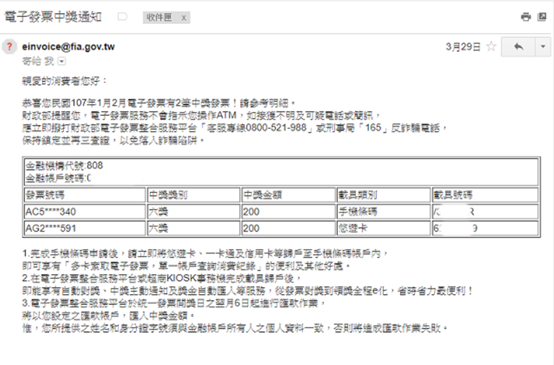Click greeting 親愛的消費者您好
The width and height of the screenshot is (554, 365).
click(x=64, y=81)
